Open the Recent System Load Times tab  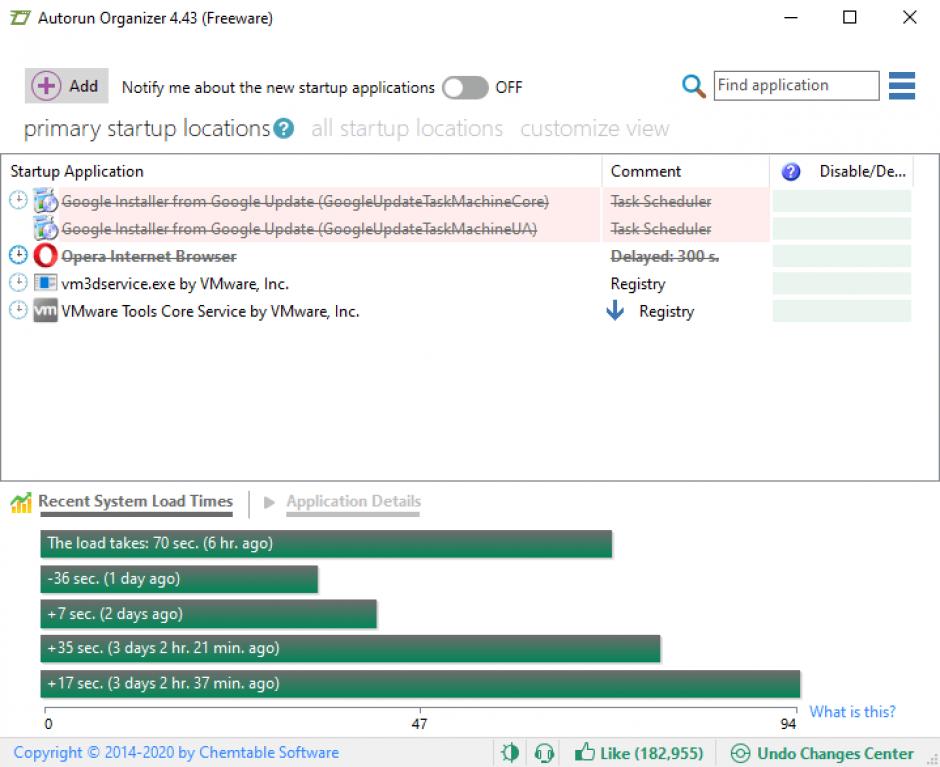[135, 501]
